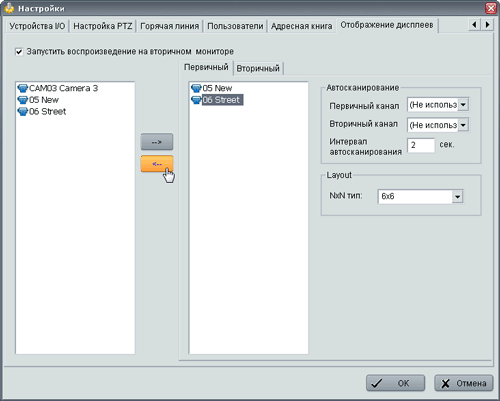Click camera icon beside 06 Street in left list
500x401 pixels.
(23, 112)
